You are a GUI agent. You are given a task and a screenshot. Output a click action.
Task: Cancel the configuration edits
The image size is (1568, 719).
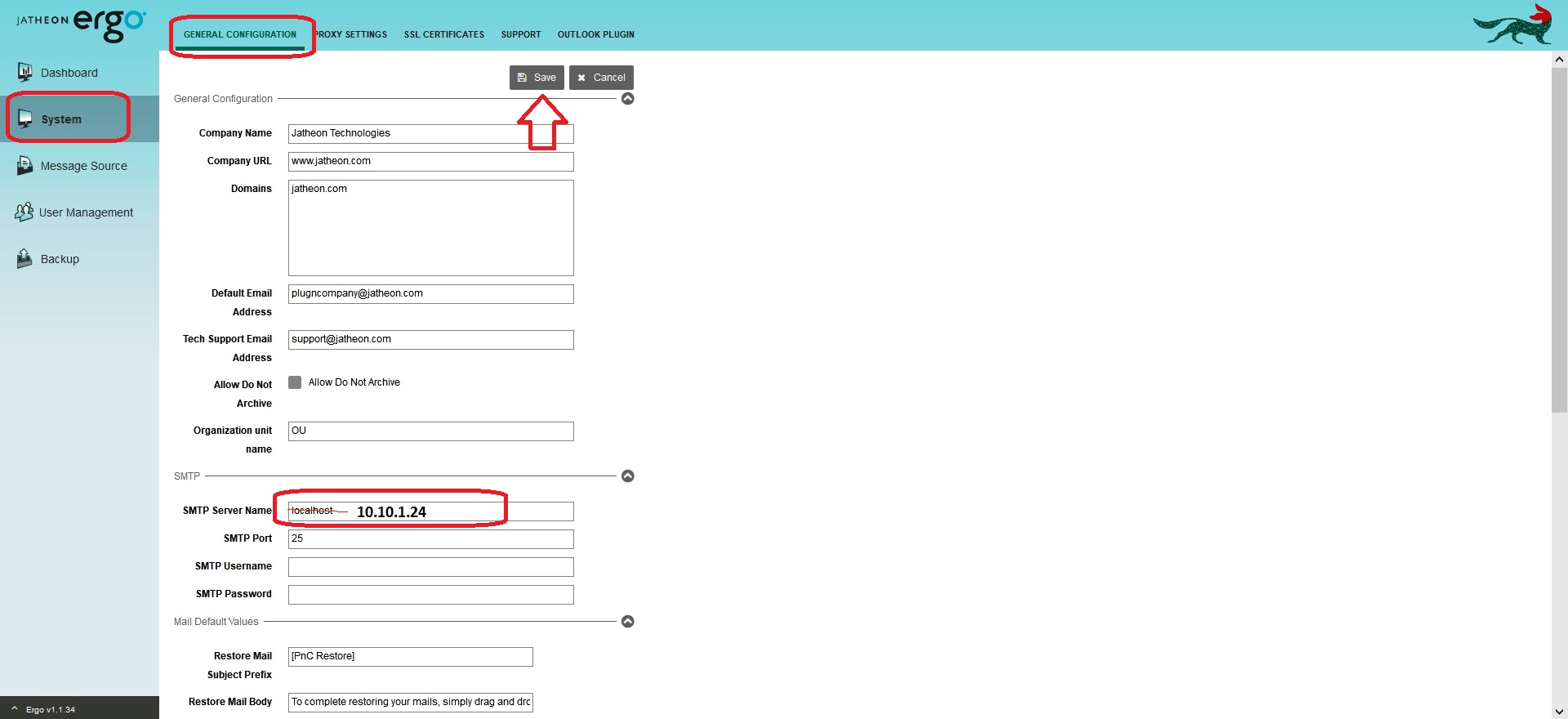coord(601,78)
